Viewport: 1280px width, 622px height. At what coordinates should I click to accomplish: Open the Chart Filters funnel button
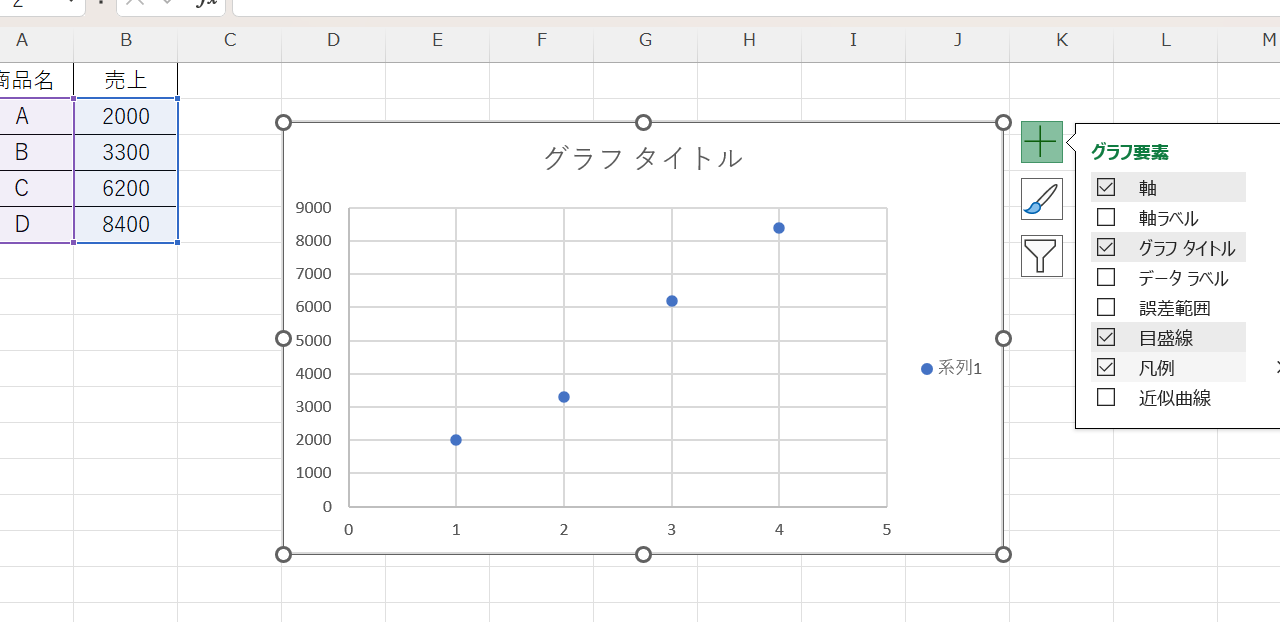click(1041, 256)
